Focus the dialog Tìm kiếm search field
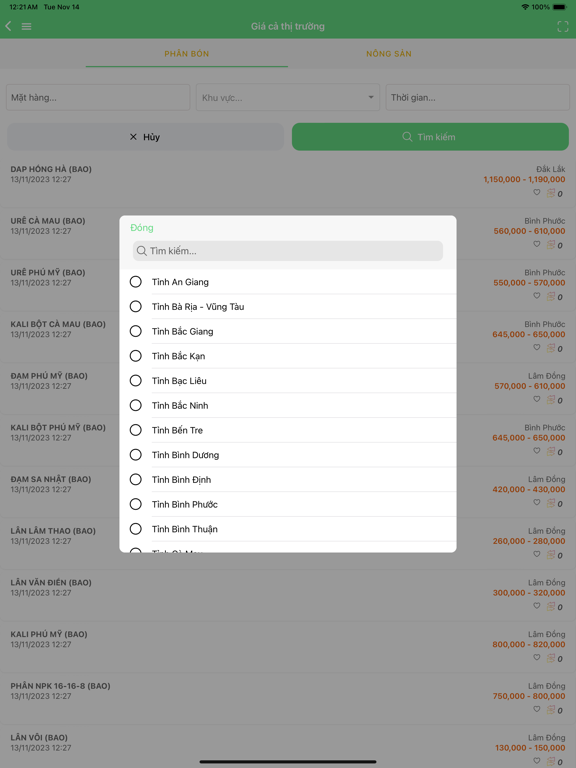Screen dimensions: 576x768 pyautogui.click(x=288, y=251)
